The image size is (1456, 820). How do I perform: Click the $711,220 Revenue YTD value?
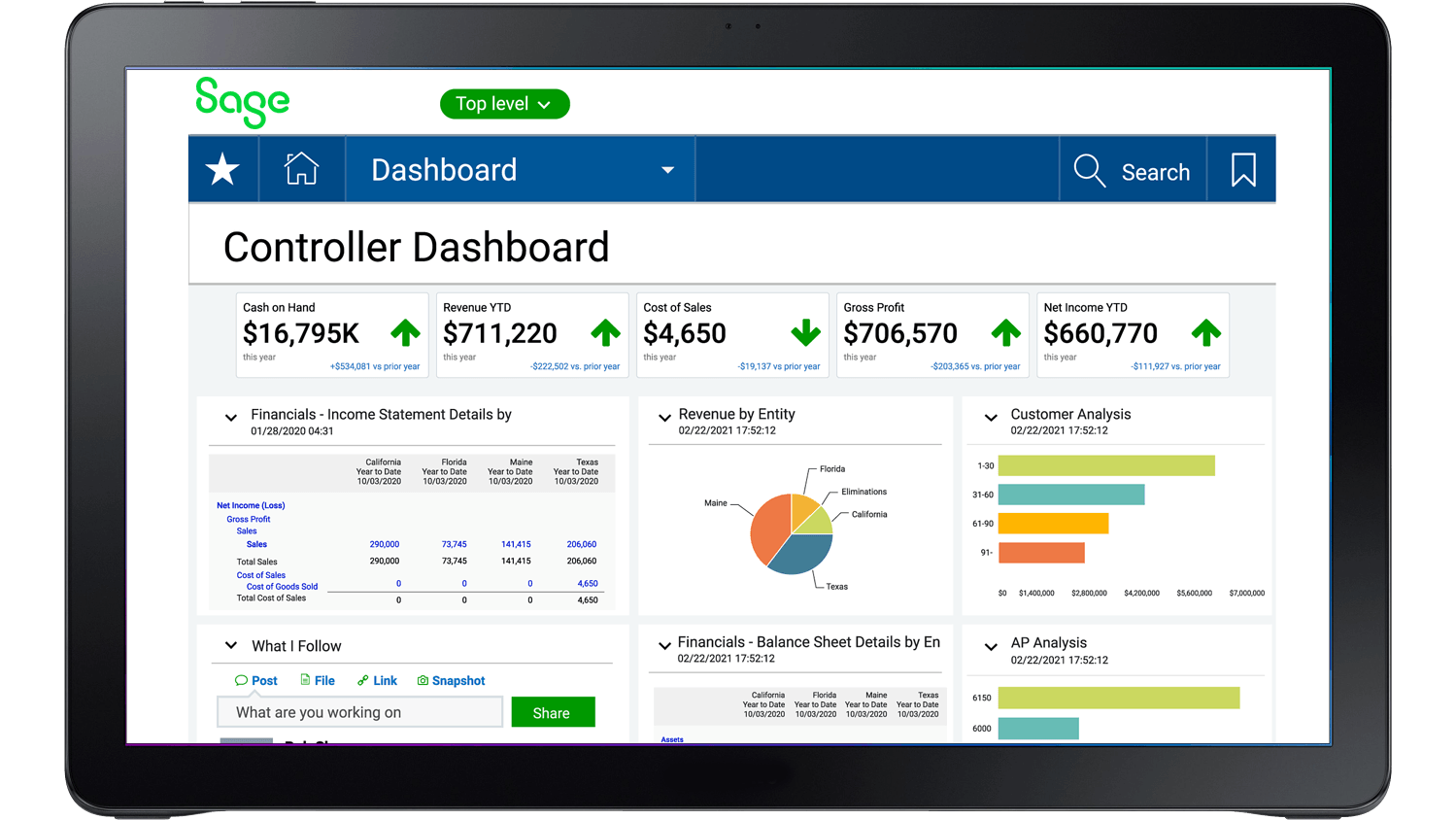[x=500, y=334]
